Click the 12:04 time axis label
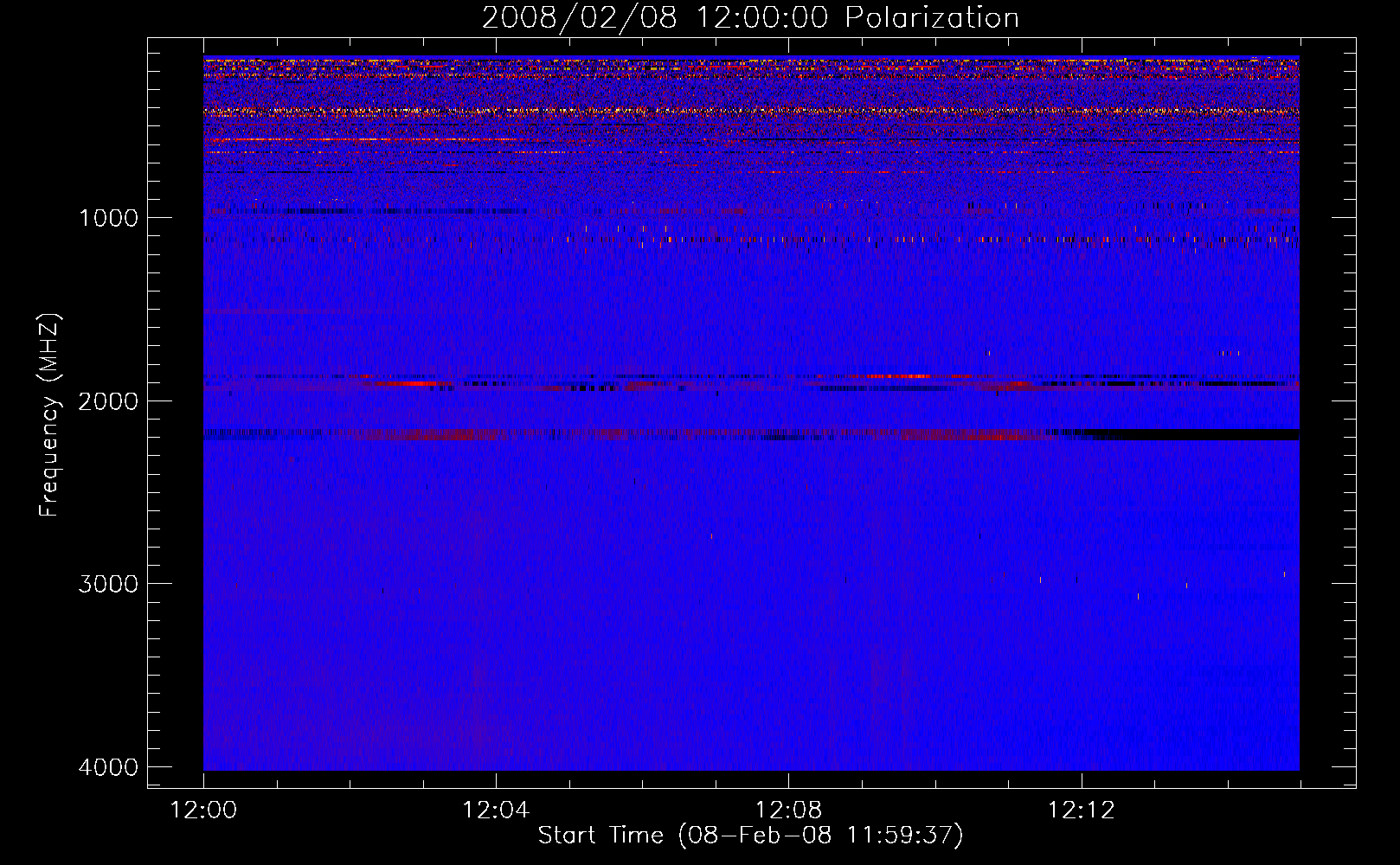The image size is (1400, 865). (496, 811)
